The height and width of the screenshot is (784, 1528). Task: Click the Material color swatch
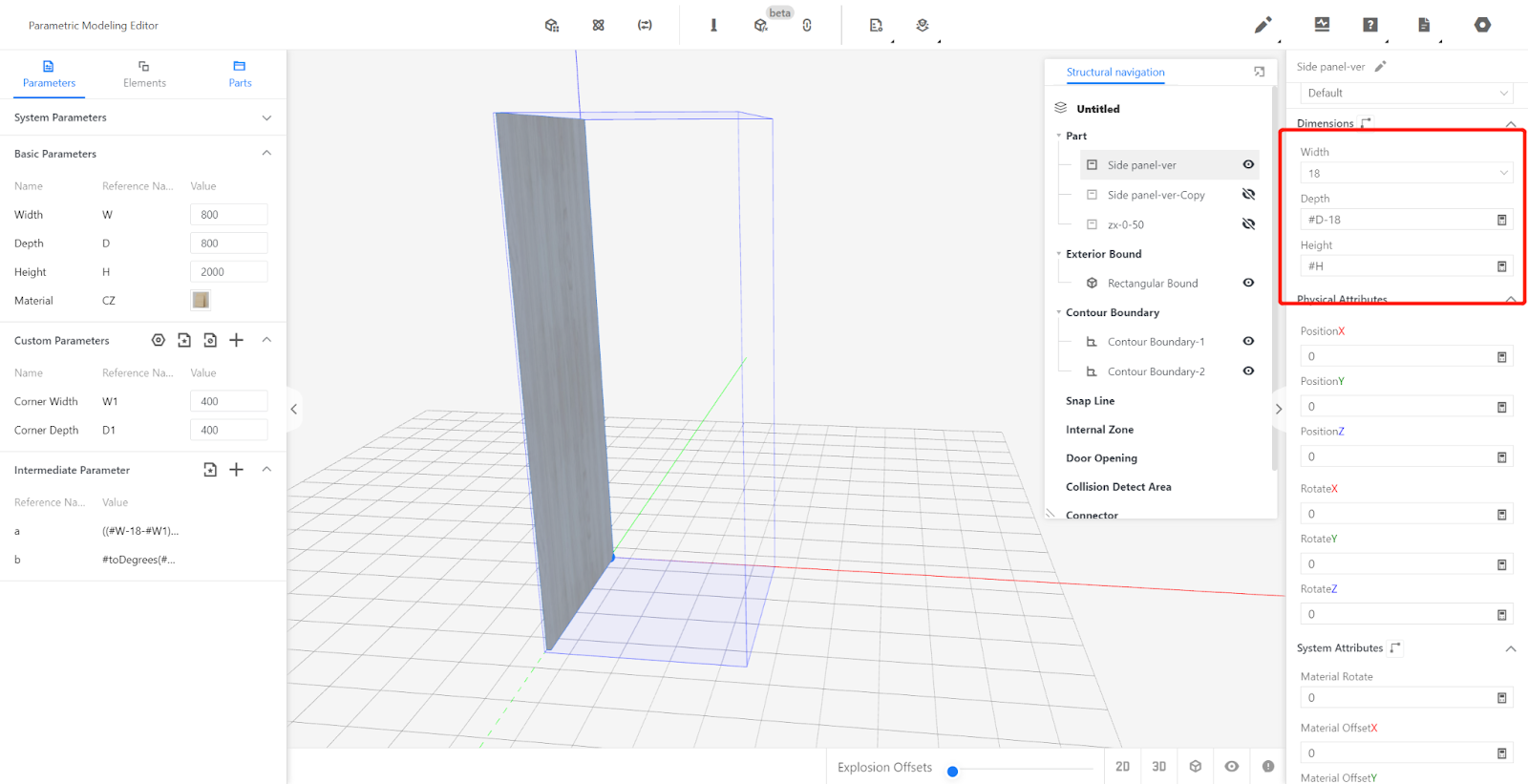click(201, 300)
